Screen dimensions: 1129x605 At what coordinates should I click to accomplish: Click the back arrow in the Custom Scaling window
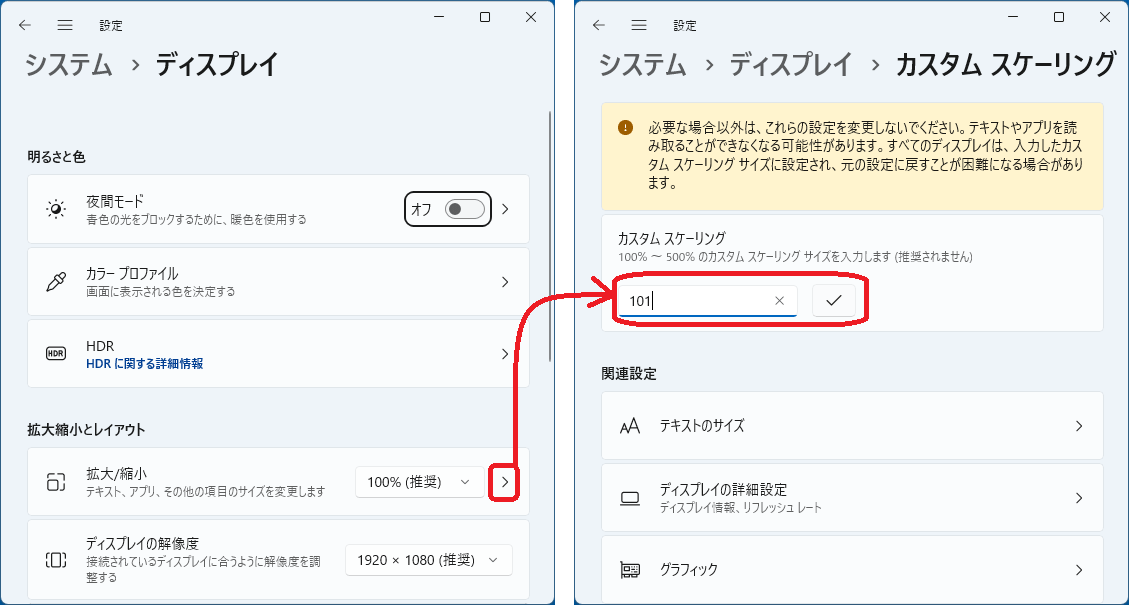[x=598, y=25]
